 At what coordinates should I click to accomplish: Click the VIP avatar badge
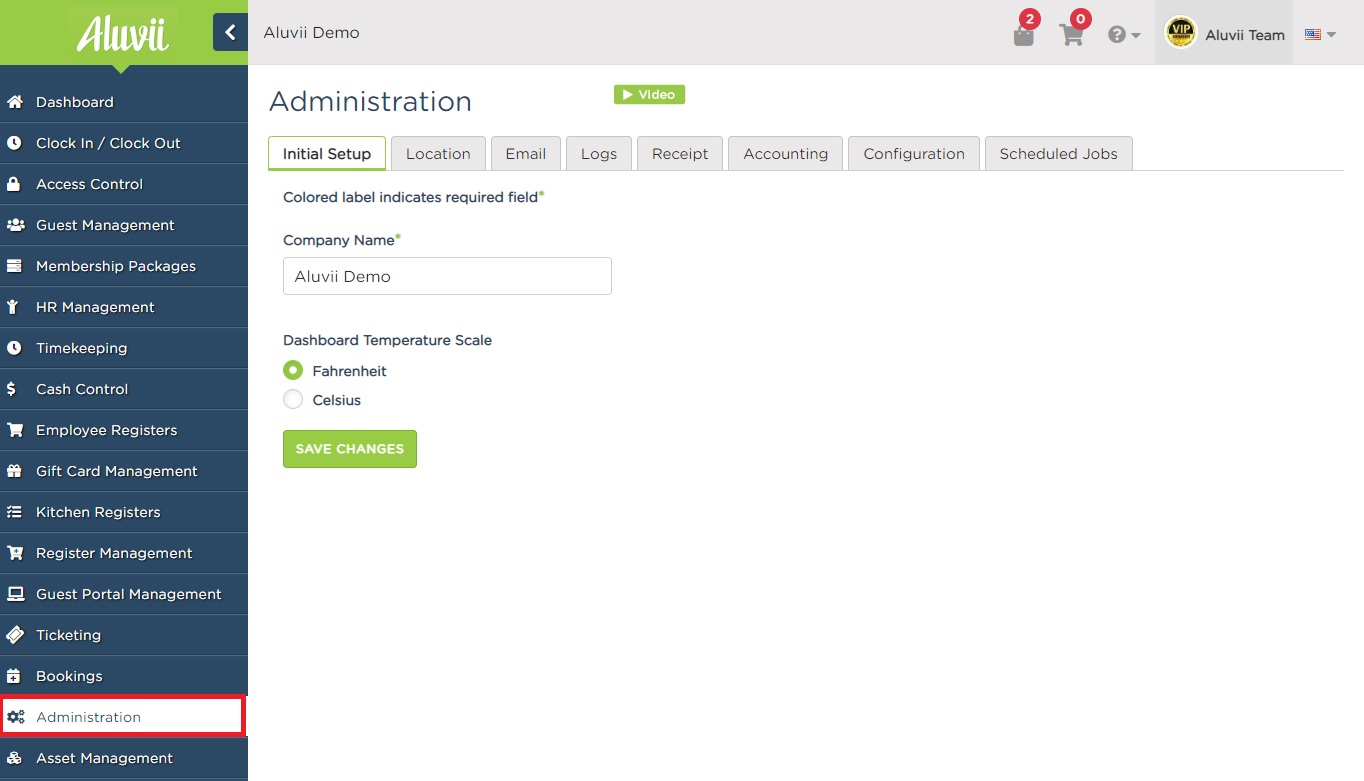point(1181,33)
